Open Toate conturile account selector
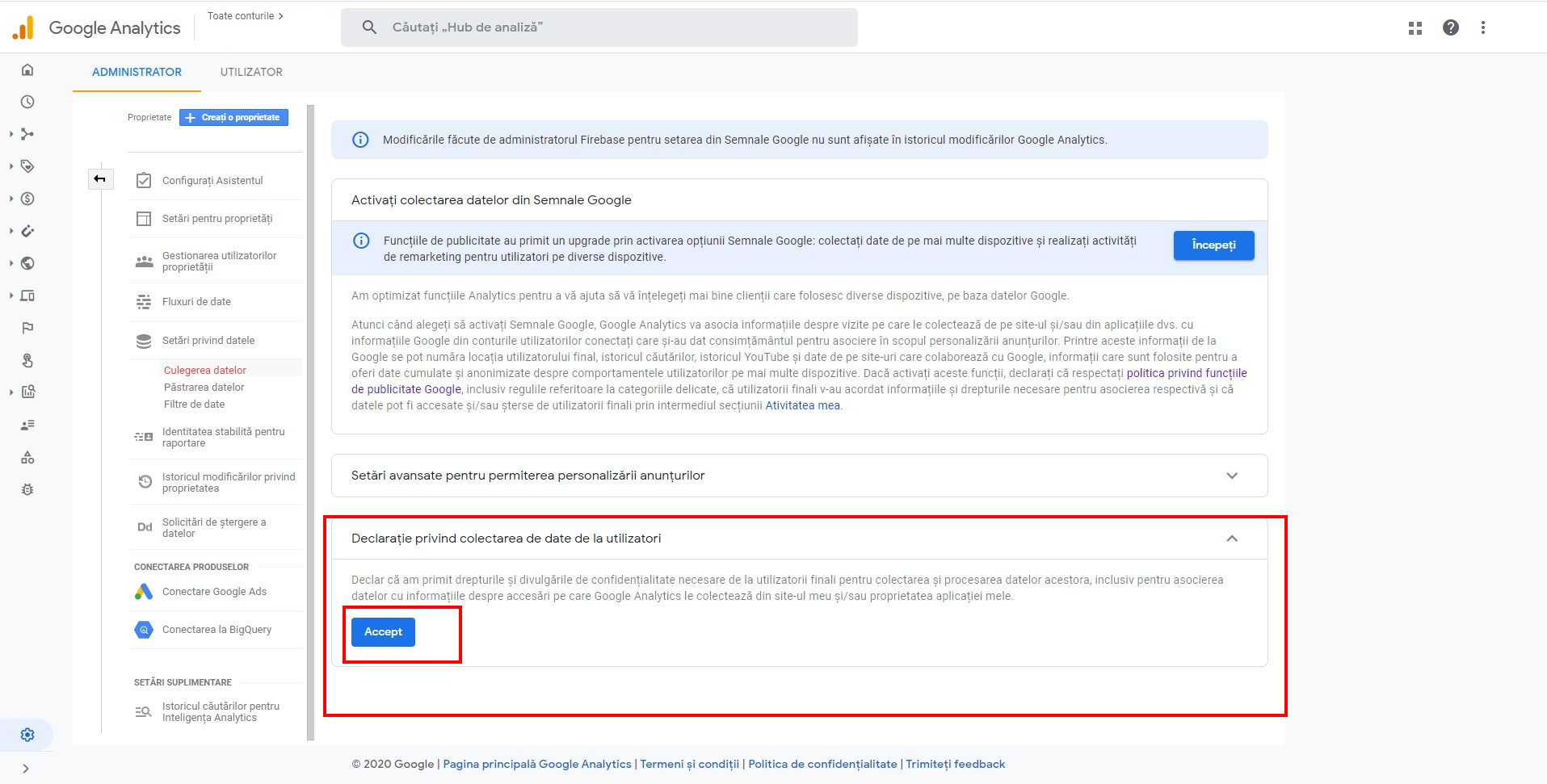This screenshot has width=1547, height=784. click(x=245, y=16)
